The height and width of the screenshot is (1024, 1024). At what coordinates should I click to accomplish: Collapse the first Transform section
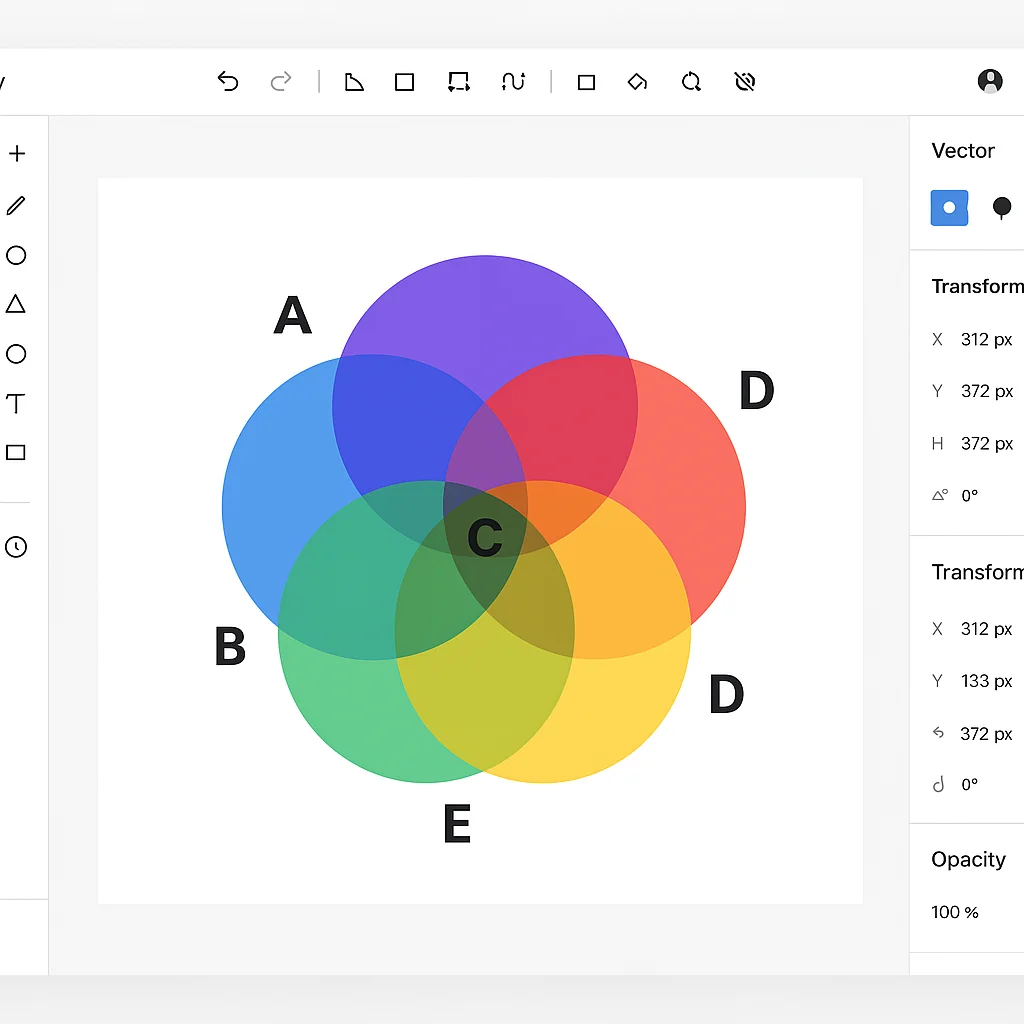(x=978, y=286)
